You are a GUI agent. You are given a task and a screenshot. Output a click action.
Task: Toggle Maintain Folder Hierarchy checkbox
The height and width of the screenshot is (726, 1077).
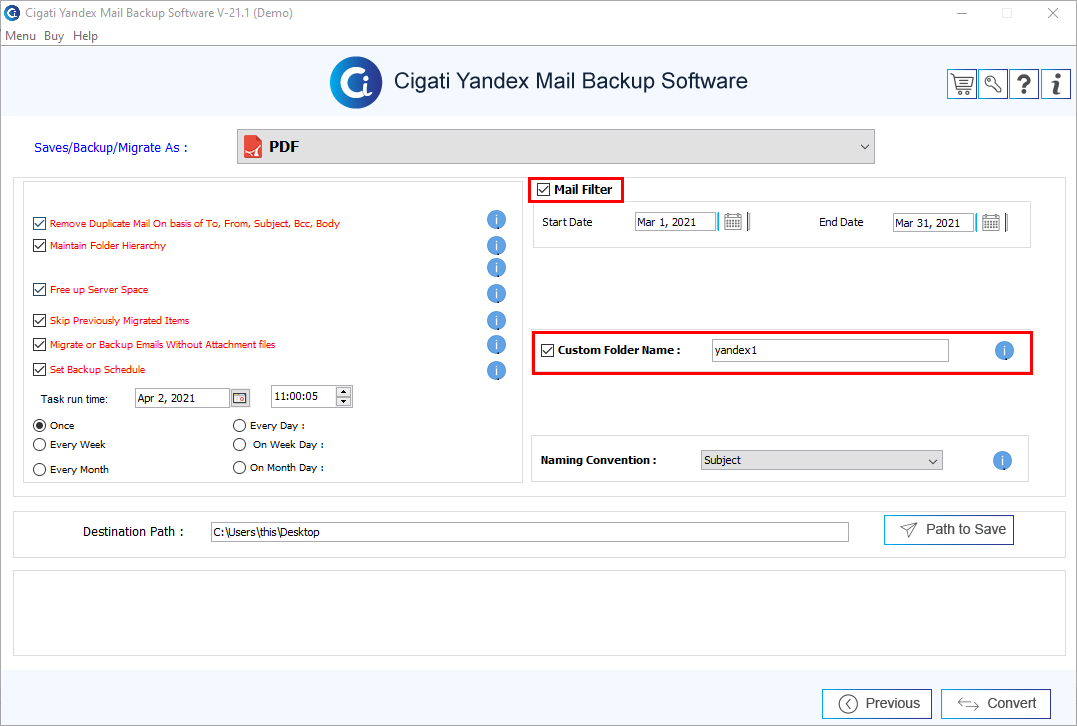click(x=39, y=245)
